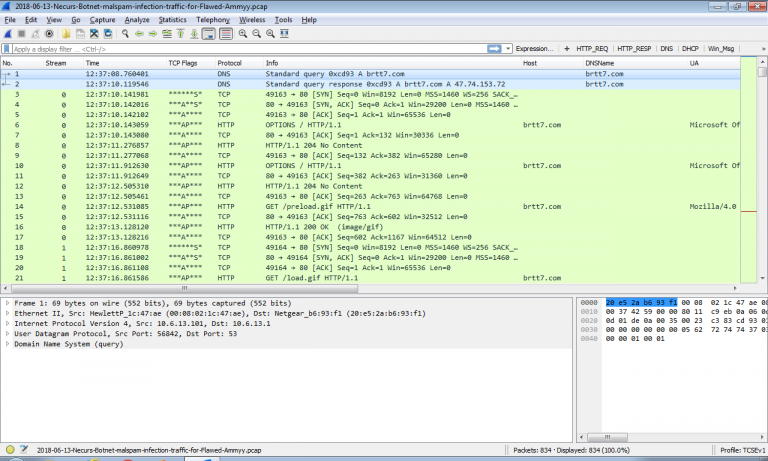Open the Statistics menu
This screenshot has width=768, height=461.
(x=172, y=20)
